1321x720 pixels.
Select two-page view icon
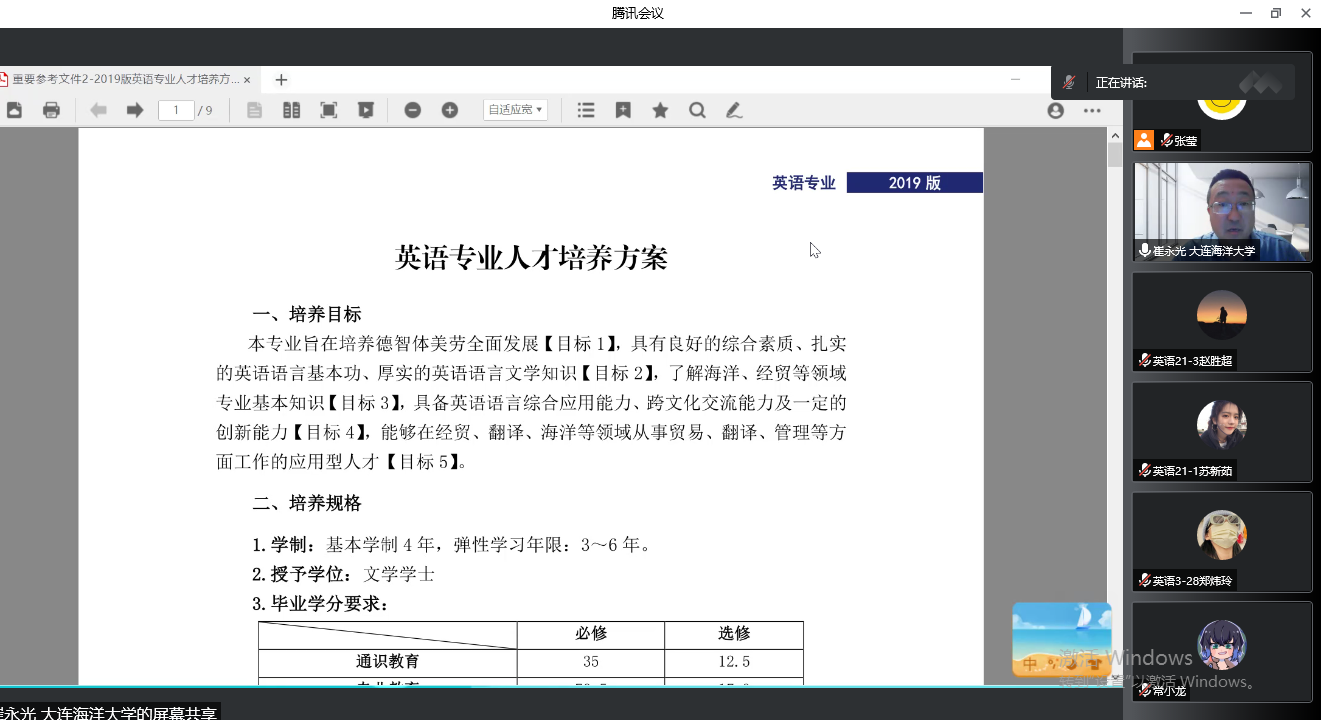click(x=291, y=110)
